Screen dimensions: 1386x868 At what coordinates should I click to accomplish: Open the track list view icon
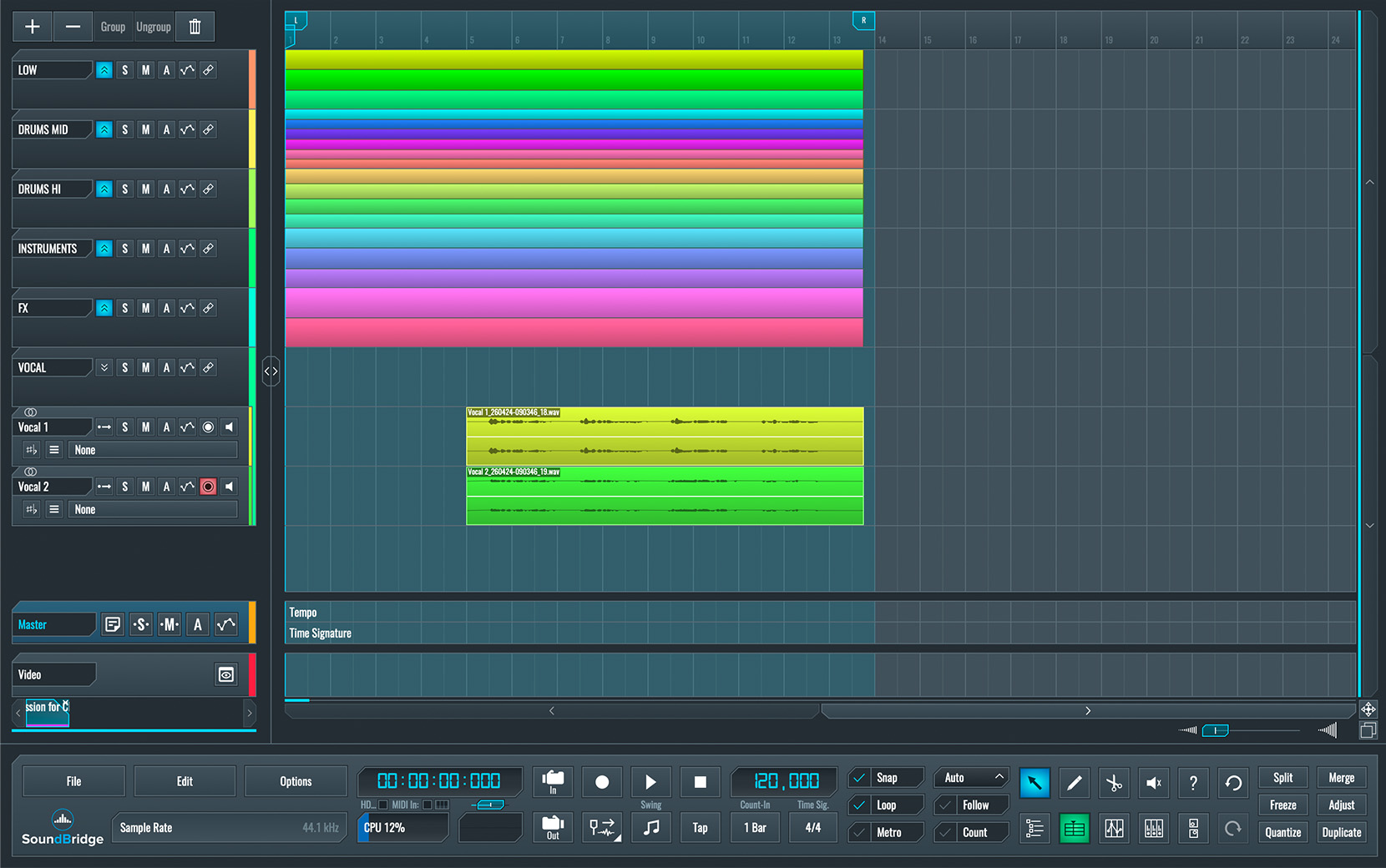[1034, 829]
